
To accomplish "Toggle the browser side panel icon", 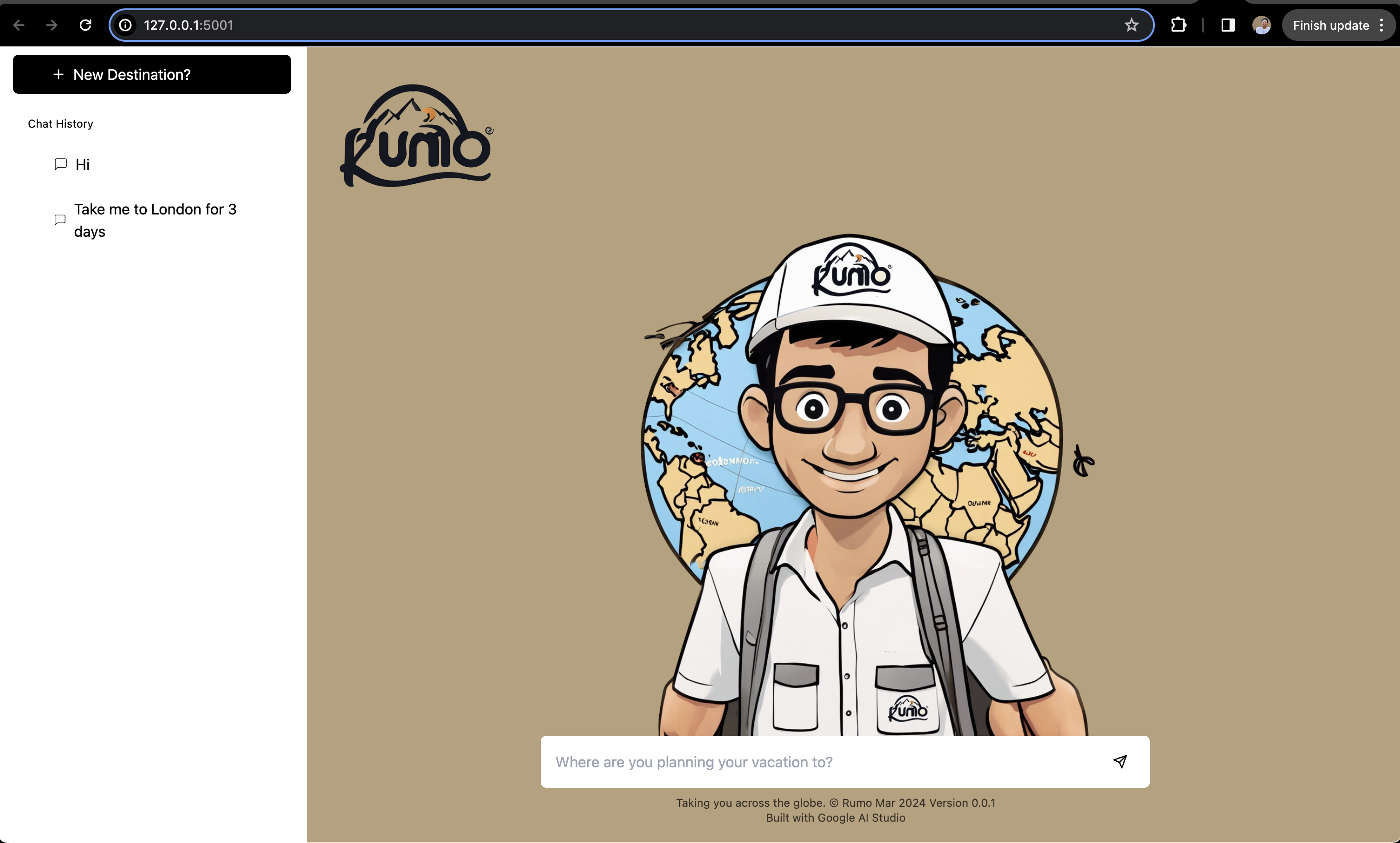I will 1228,25.
